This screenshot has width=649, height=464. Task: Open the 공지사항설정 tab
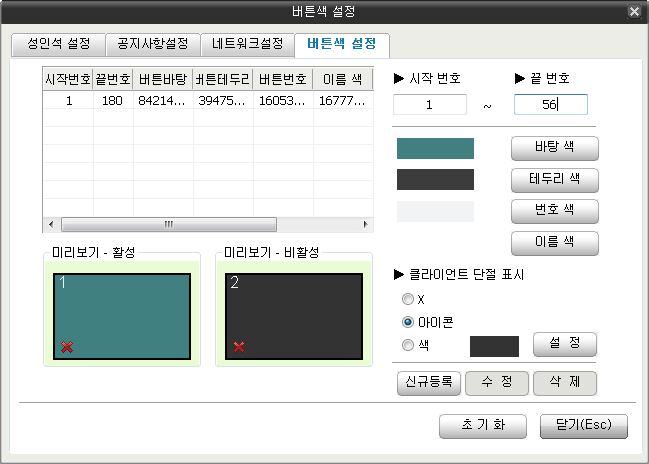(x=153, y=44)
